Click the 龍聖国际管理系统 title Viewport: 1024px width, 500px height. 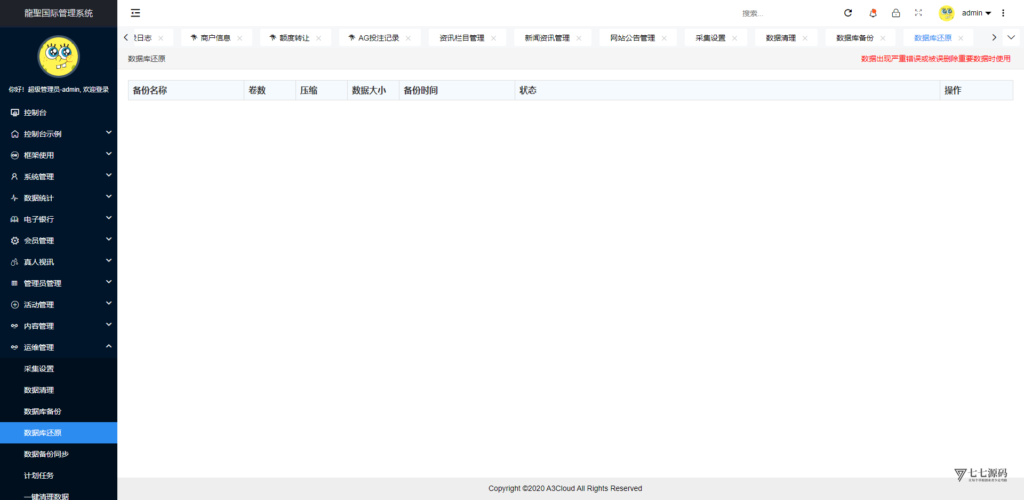pos(59,13)
